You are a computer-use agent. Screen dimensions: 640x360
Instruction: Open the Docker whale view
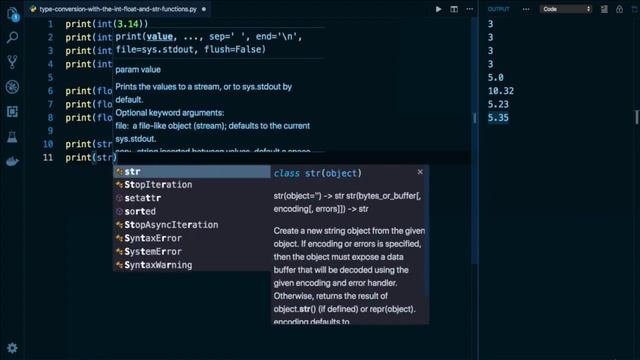[13, 162]
